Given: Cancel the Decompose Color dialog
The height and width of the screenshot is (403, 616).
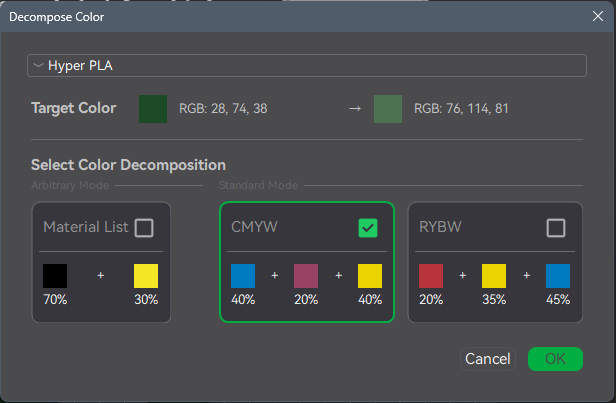Looking at the screenshot, I should [488, 359].
